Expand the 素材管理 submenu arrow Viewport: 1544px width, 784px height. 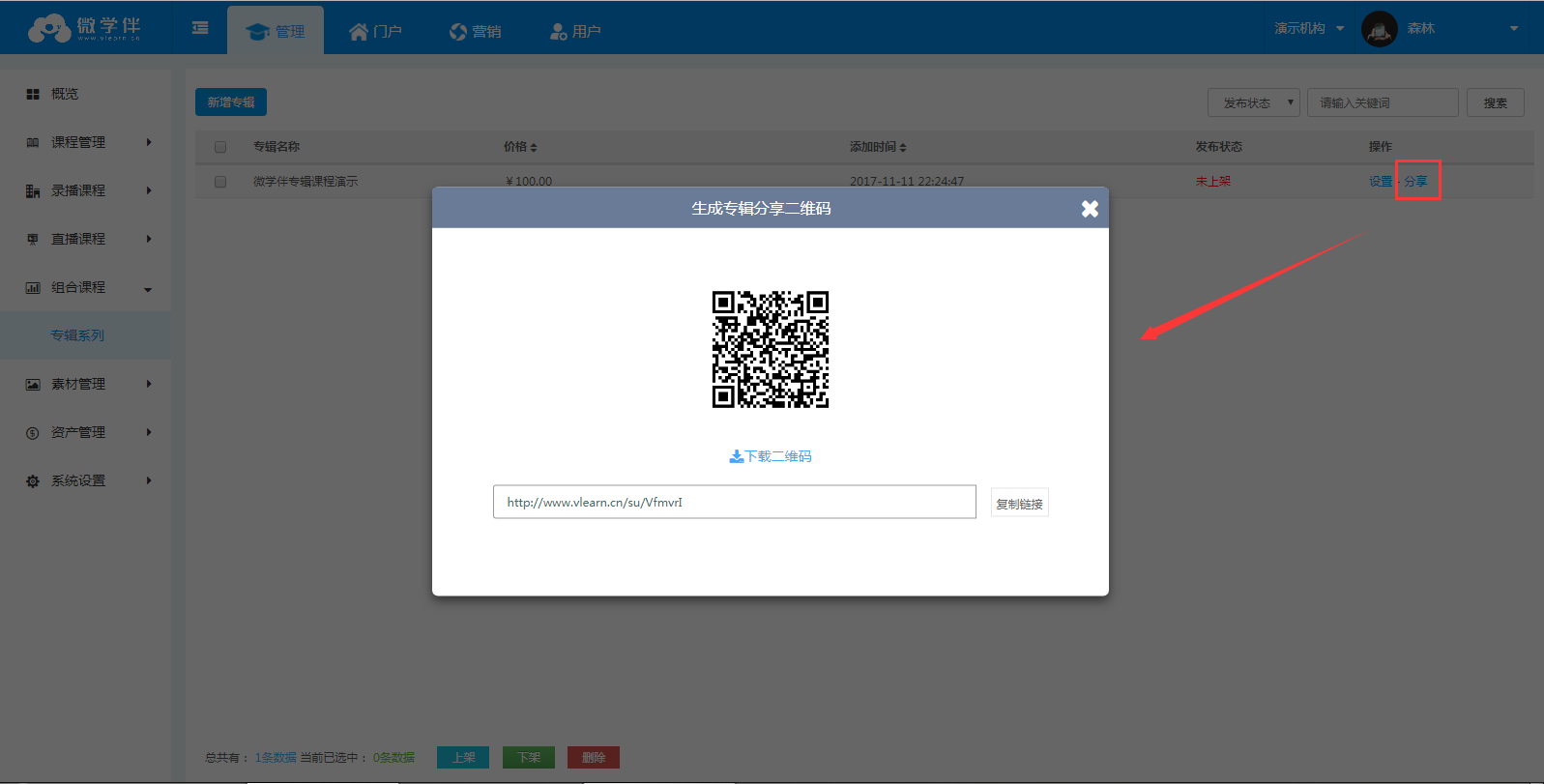pos(149,384)
